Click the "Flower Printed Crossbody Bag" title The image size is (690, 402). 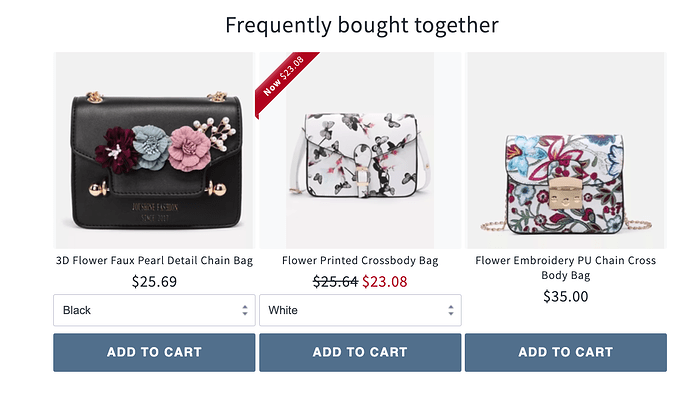coord(360,261)
